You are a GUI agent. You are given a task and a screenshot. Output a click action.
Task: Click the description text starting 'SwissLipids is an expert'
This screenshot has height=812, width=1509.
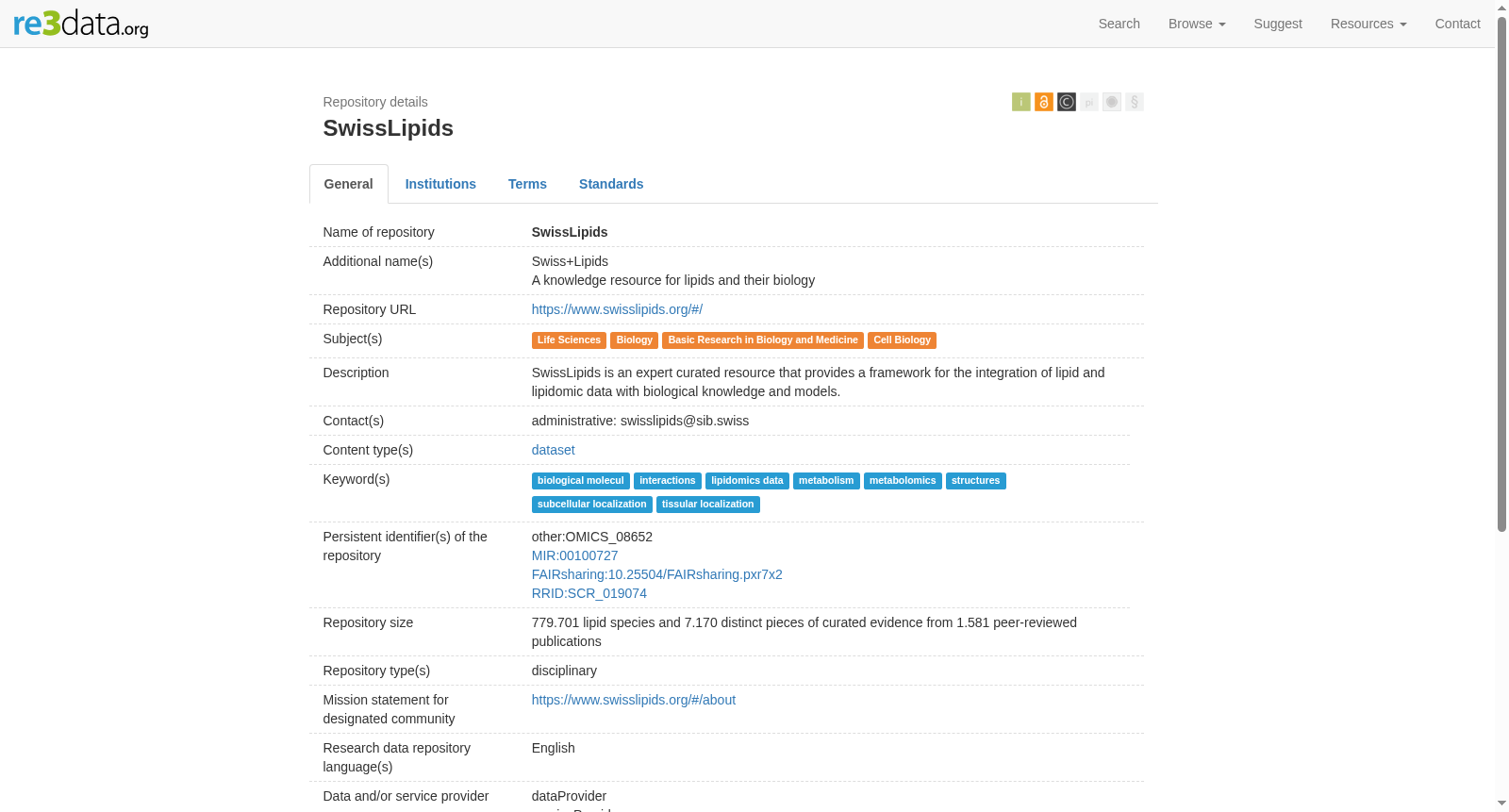[x=818, y=382]
